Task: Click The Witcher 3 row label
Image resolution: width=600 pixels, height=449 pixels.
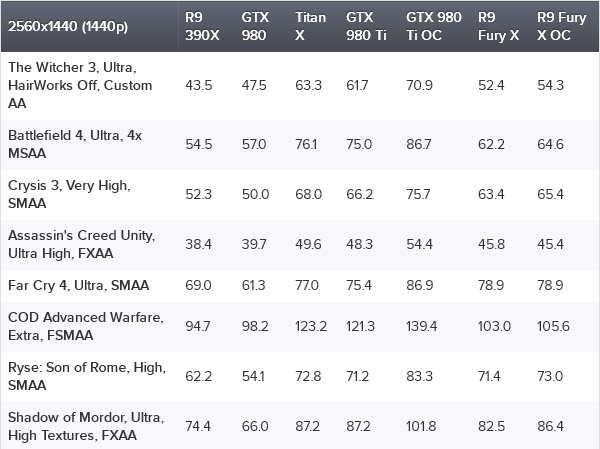Action: point(80,85)
